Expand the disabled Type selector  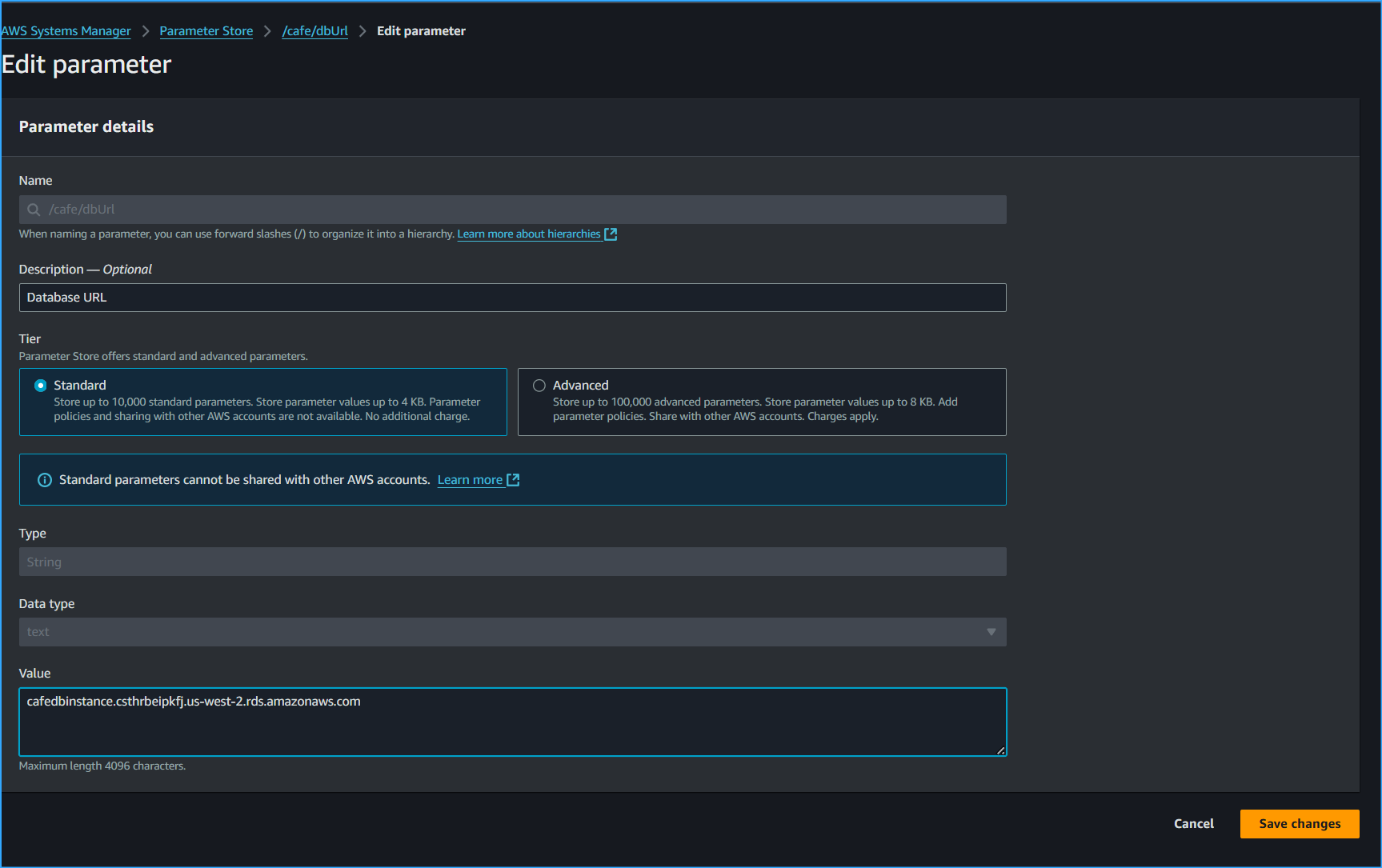(x=512, y=561)
